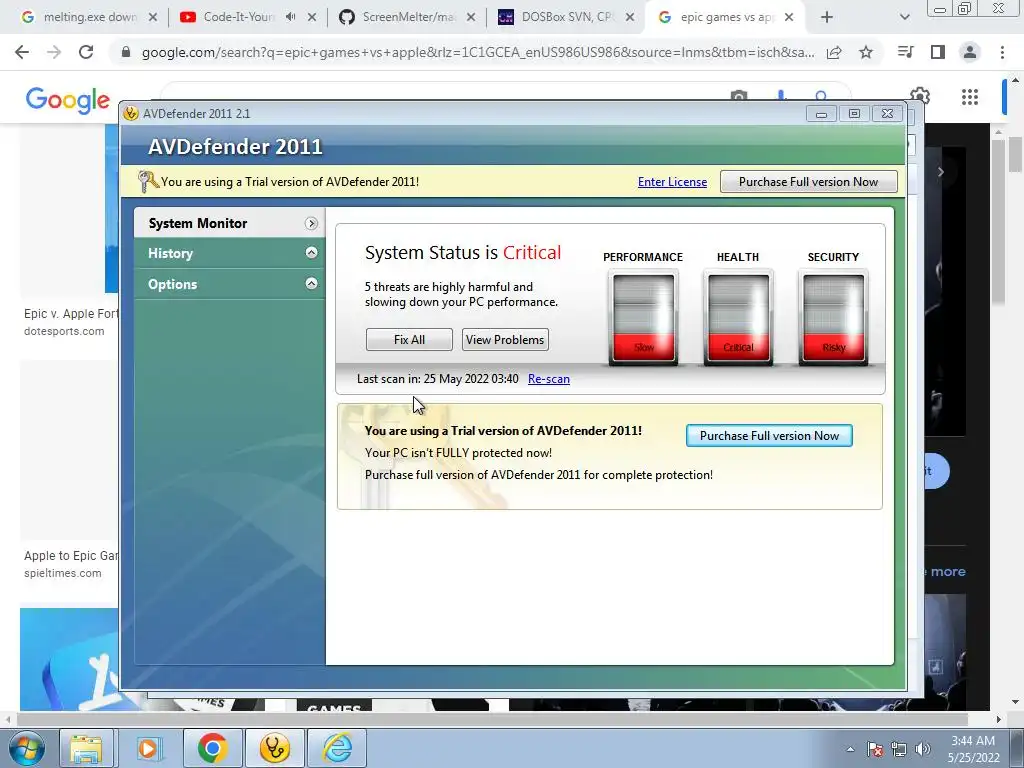Toggle Chrome side panel icon
Image resolution: width=1024 pixels, height=768 pixels.
coord(938,52)
